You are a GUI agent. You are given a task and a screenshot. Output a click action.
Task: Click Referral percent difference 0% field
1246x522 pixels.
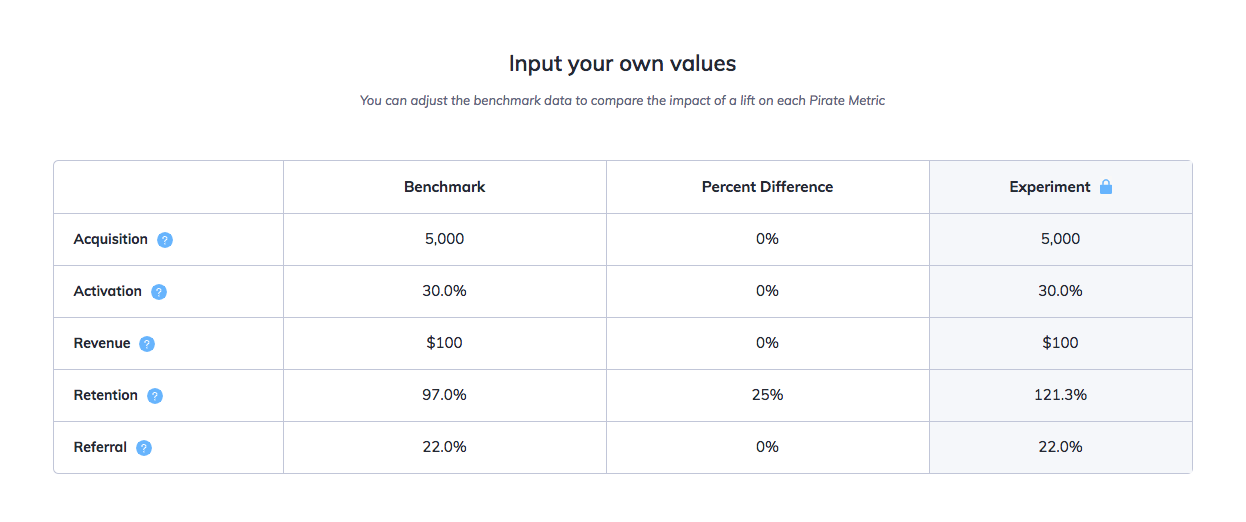(x=767, y=447)
